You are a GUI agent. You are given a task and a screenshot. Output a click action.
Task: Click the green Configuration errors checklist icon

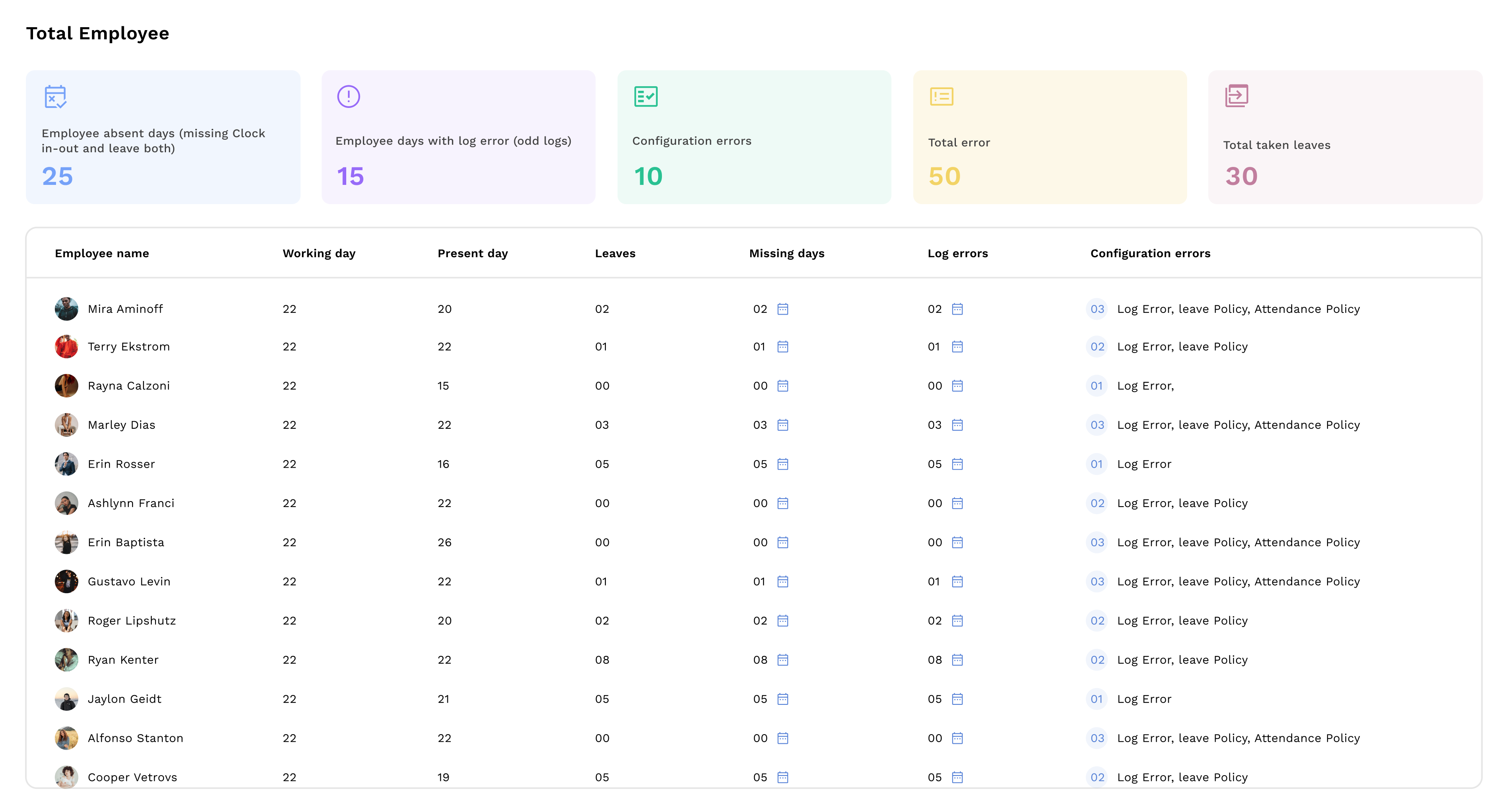point(646,96)
